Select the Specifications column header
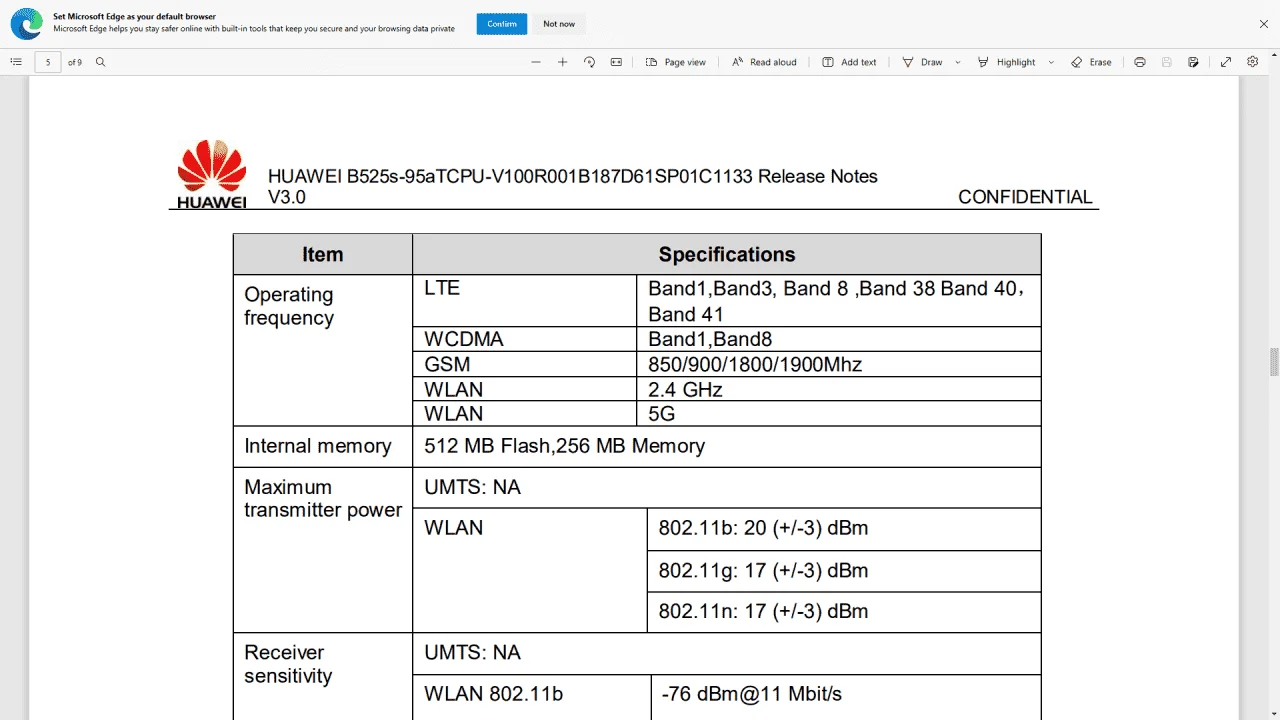This screenshot has height=720, width=1280. (x=727, y=254)
